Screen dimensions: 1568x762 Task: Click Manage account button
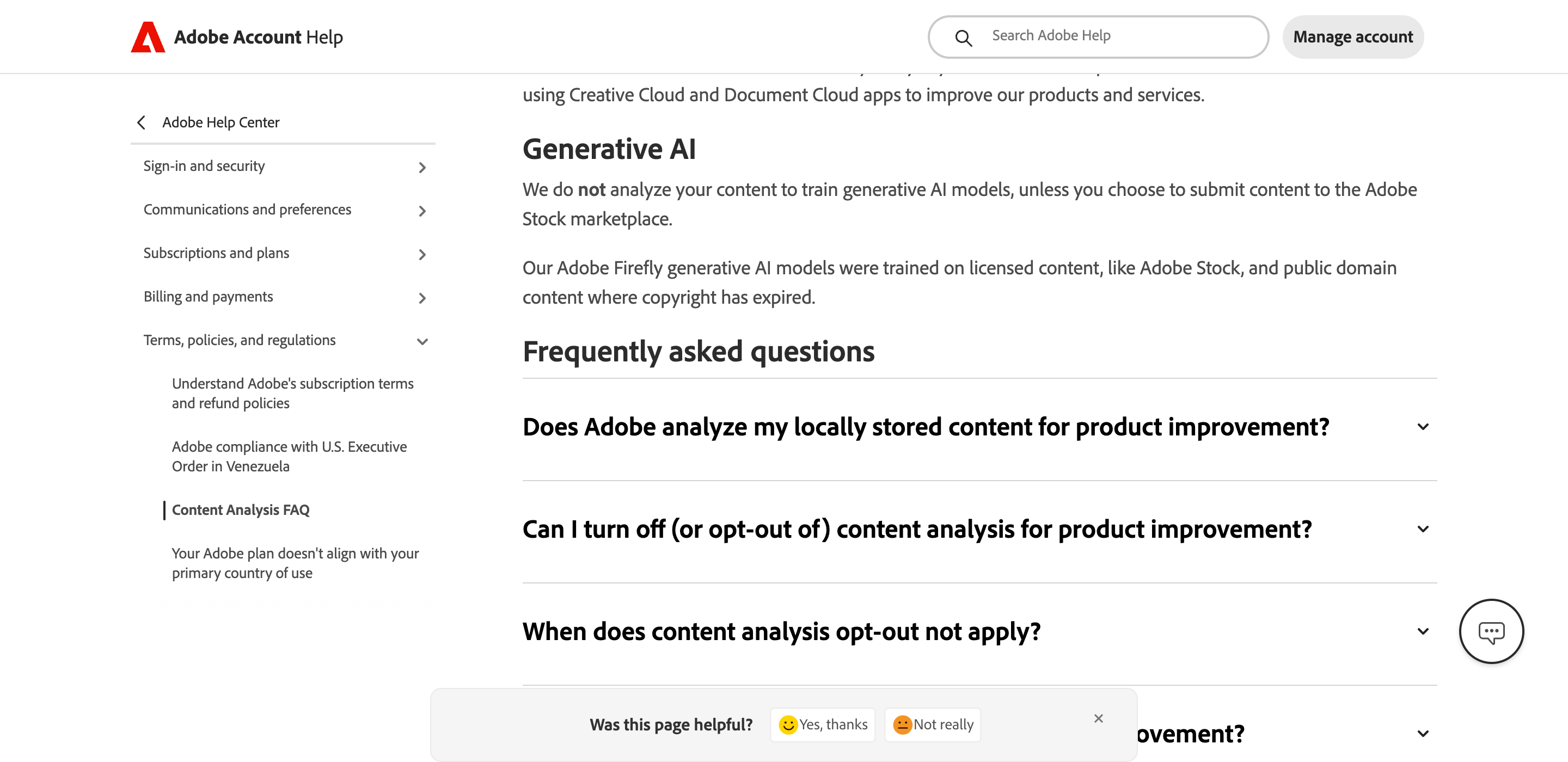click(x=1352, y=37)
